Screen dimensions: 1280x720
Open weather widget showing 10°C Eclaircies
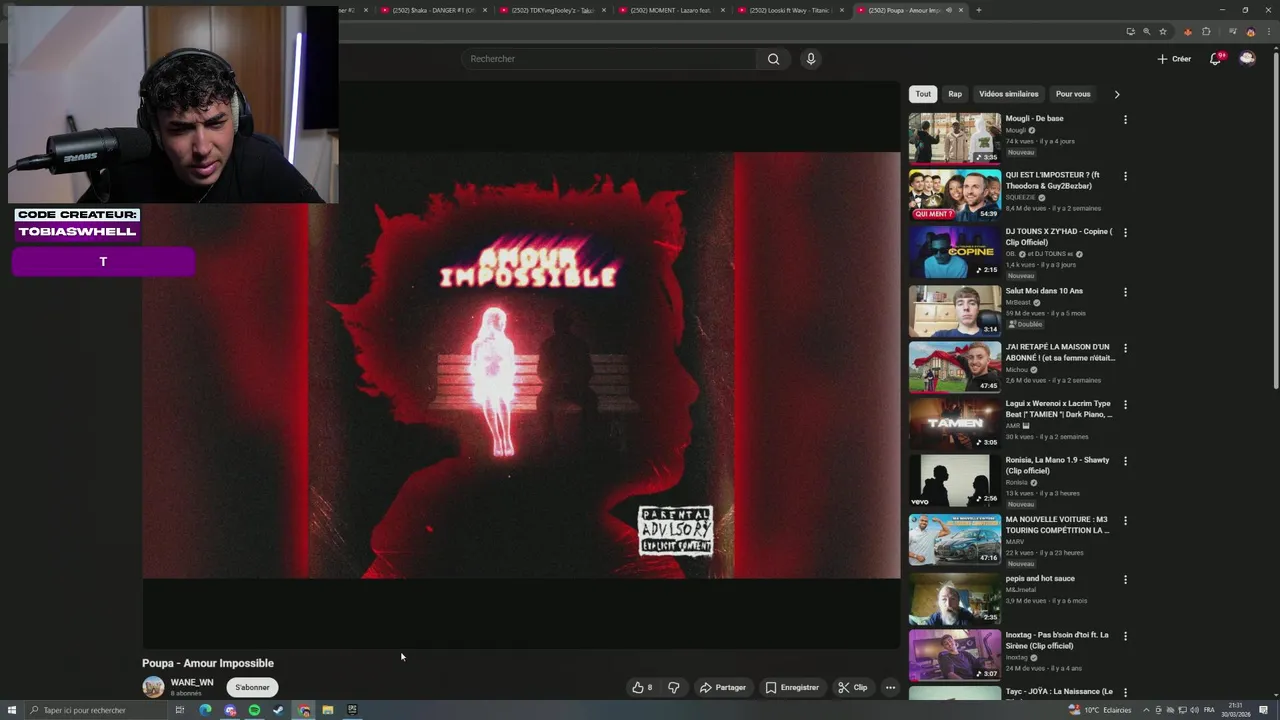point(1100,710)
